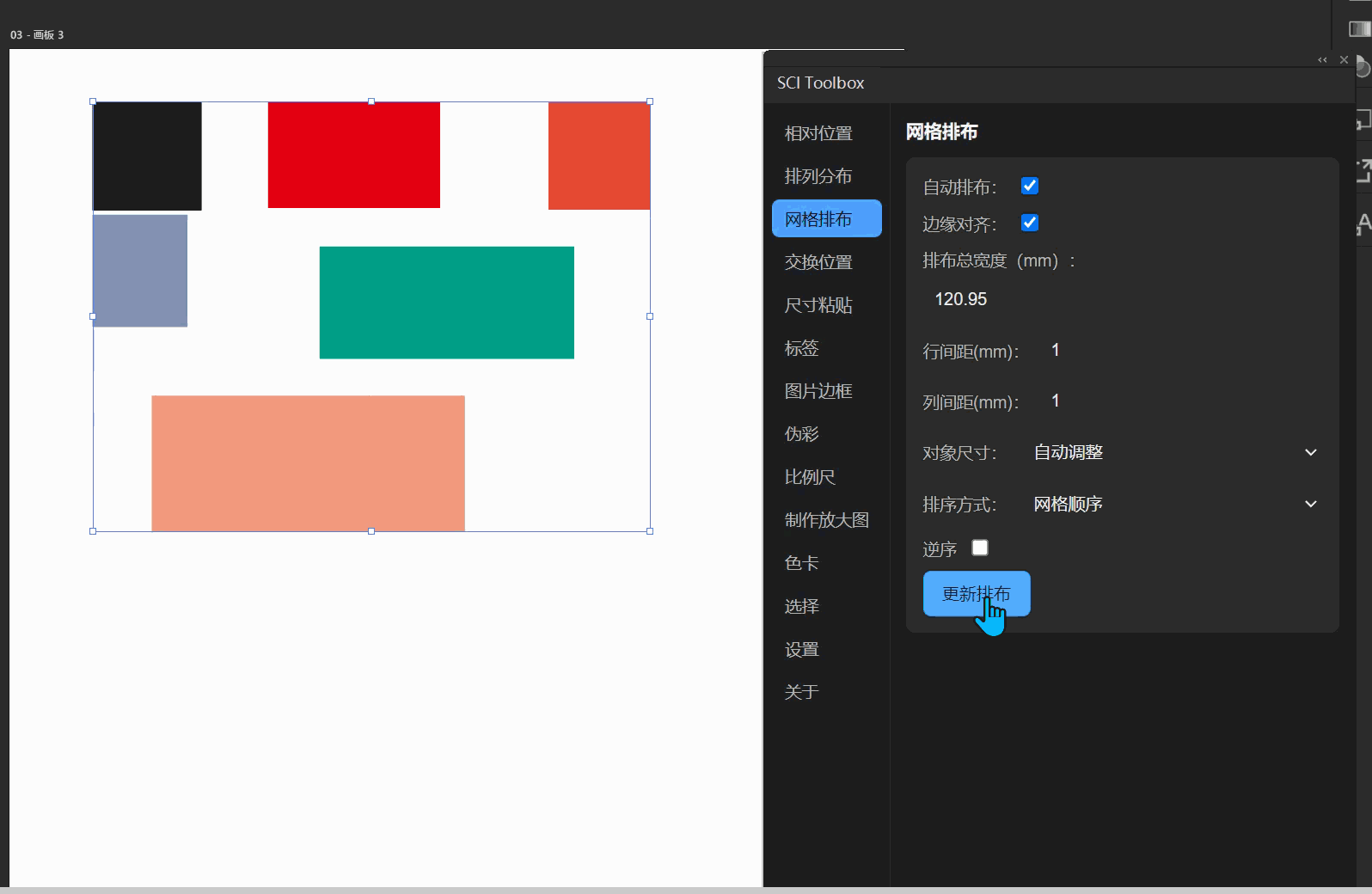Click the SCI Toolbox panel title
This screenshot has height=894, width=1372.
pos(821,83)
